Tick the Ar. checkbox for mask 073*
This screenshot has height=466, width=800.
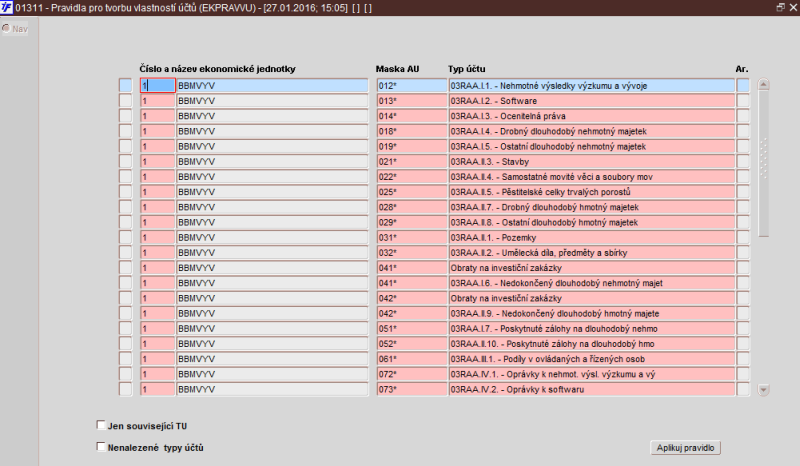click(x=743, y=389)
